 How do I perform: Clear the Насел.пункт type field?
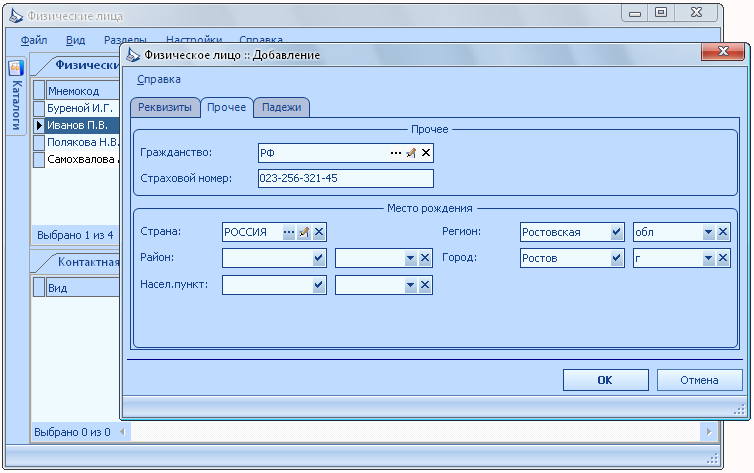click(425, 285)
